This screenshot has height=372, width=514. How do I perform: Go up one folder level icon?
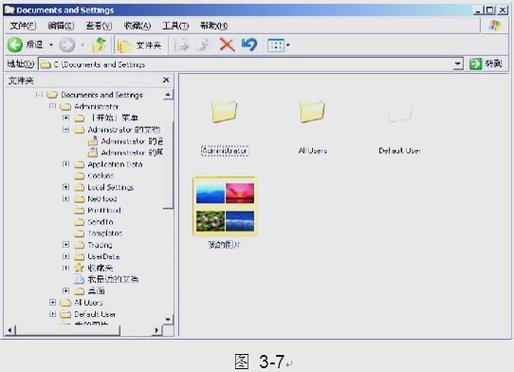99,45
